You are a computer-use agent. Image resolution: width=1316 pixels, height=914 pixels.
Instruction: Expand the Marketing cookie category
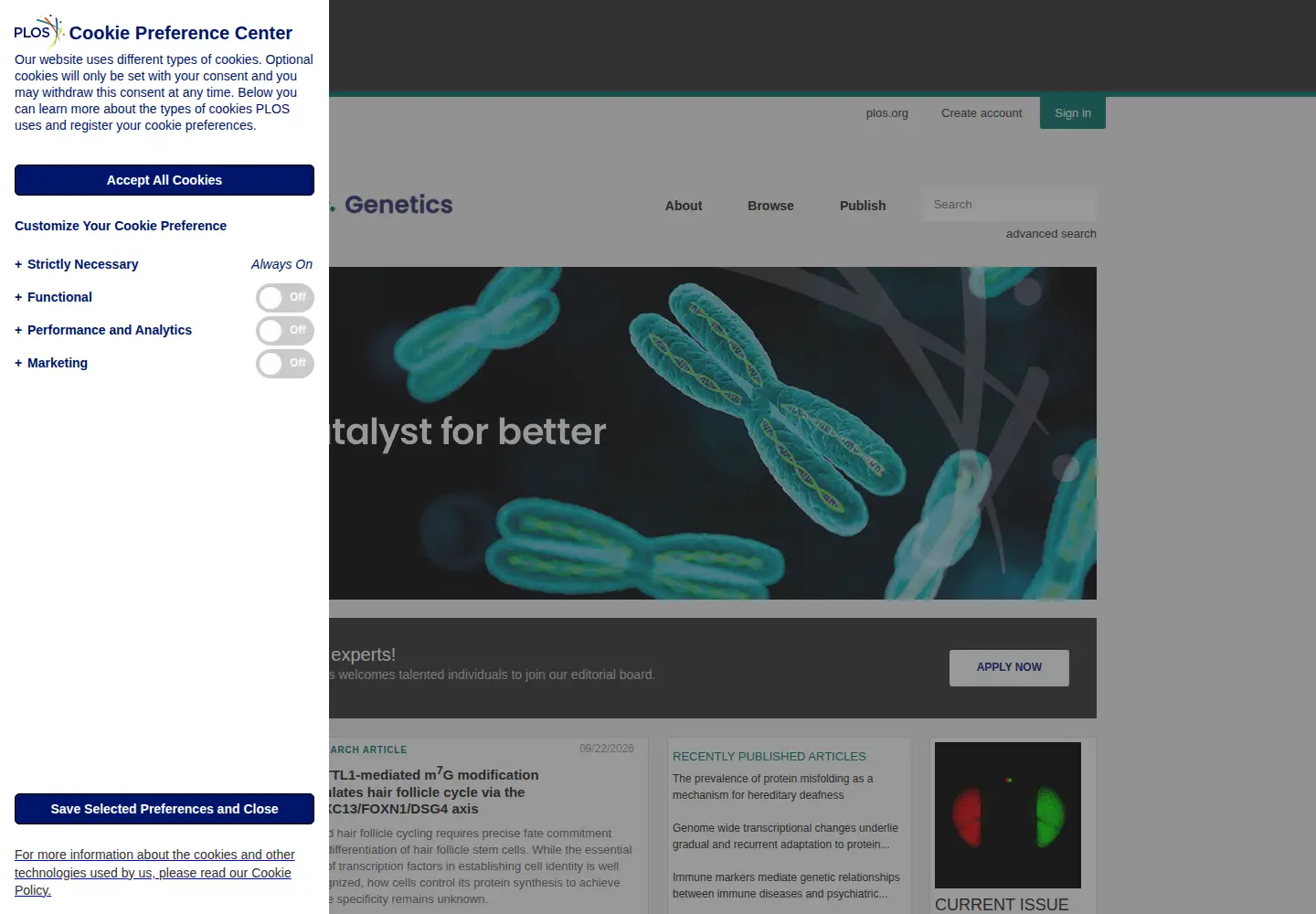[x=51, y=363]
